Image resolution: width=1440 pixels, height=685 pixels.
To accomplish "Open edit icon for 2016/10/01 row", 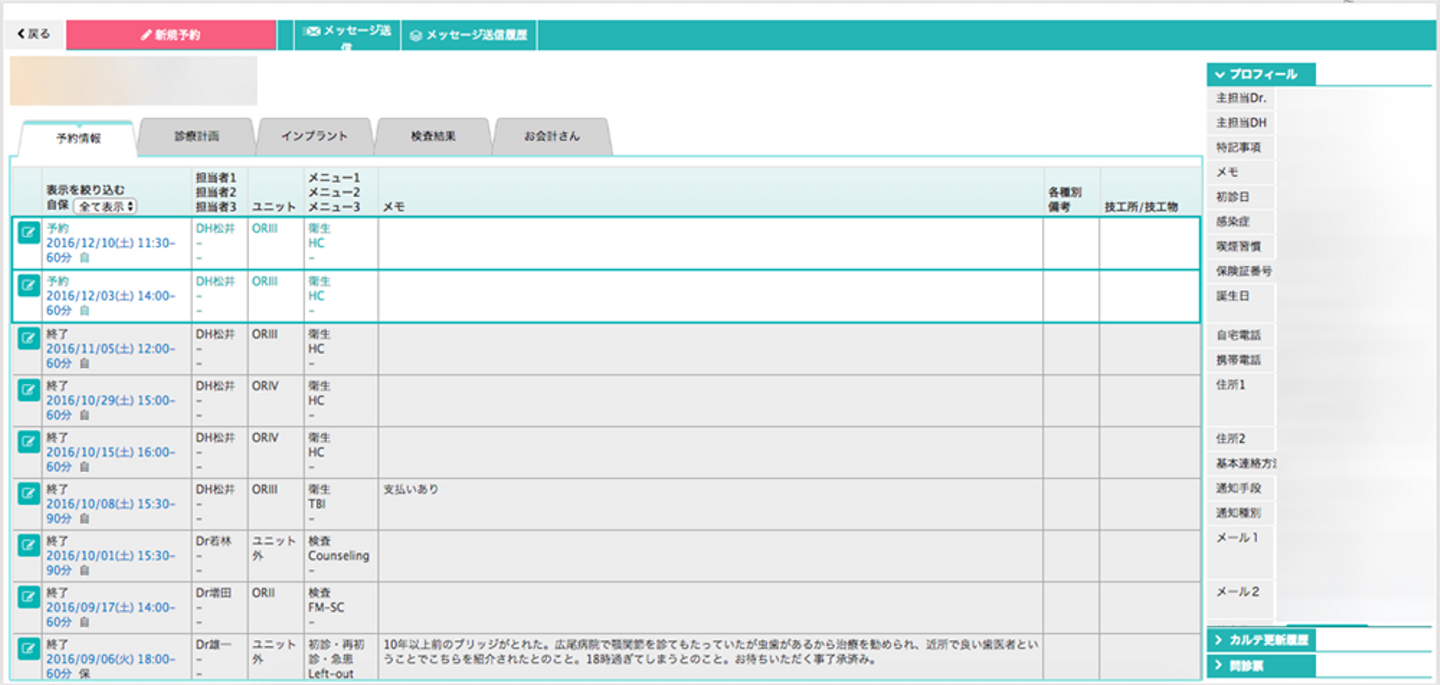I will (x=28, y=546).
